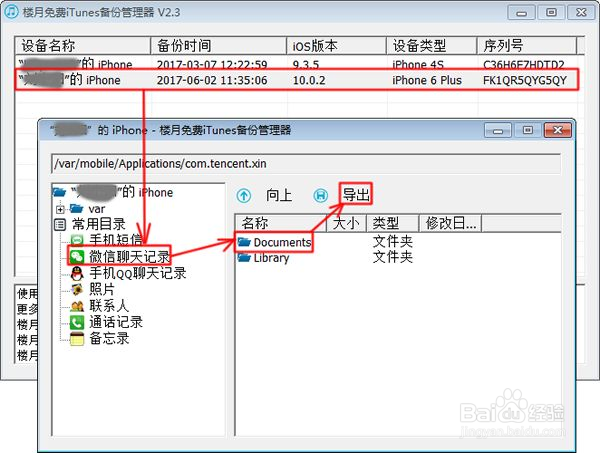Click the 常用目录 list icon
Screen dimensions: 600x453
60,225
